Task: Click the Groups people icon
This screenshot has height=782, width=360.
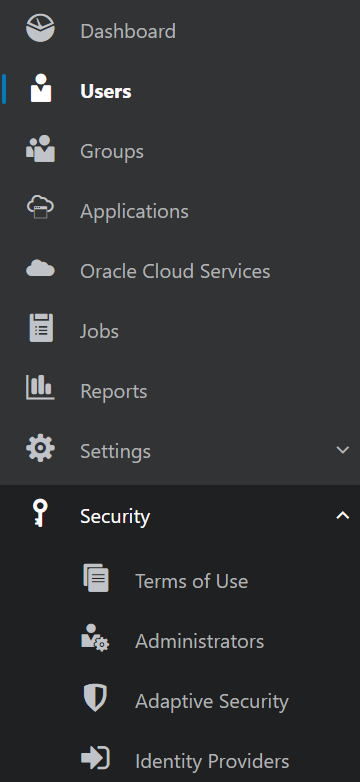Action: pyautogui.click(x=40, y=148)
